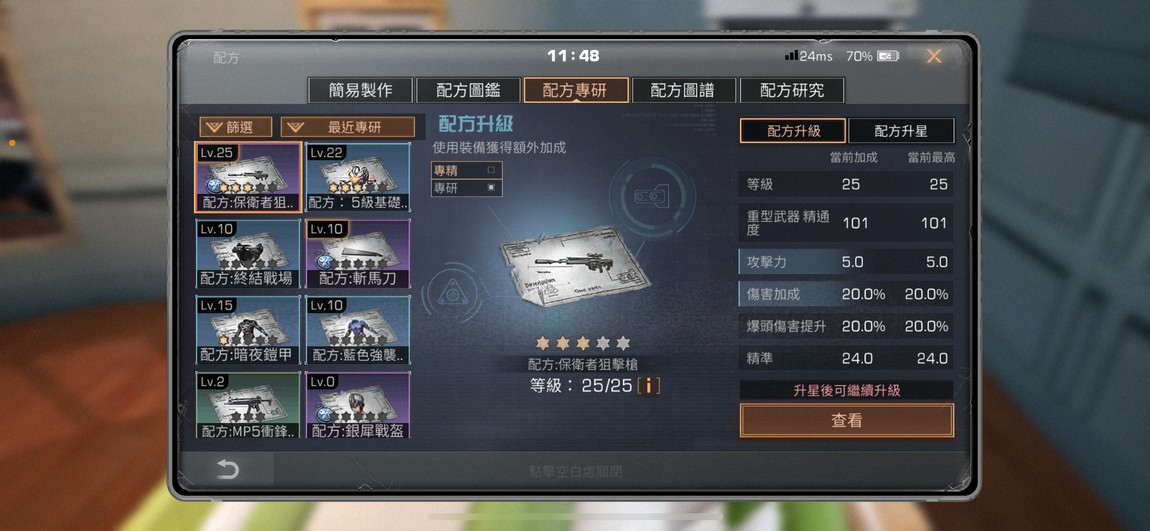Open the 配方研究 tab
This screenshot has height=531, width=1150.
click(x=792, y=90)
